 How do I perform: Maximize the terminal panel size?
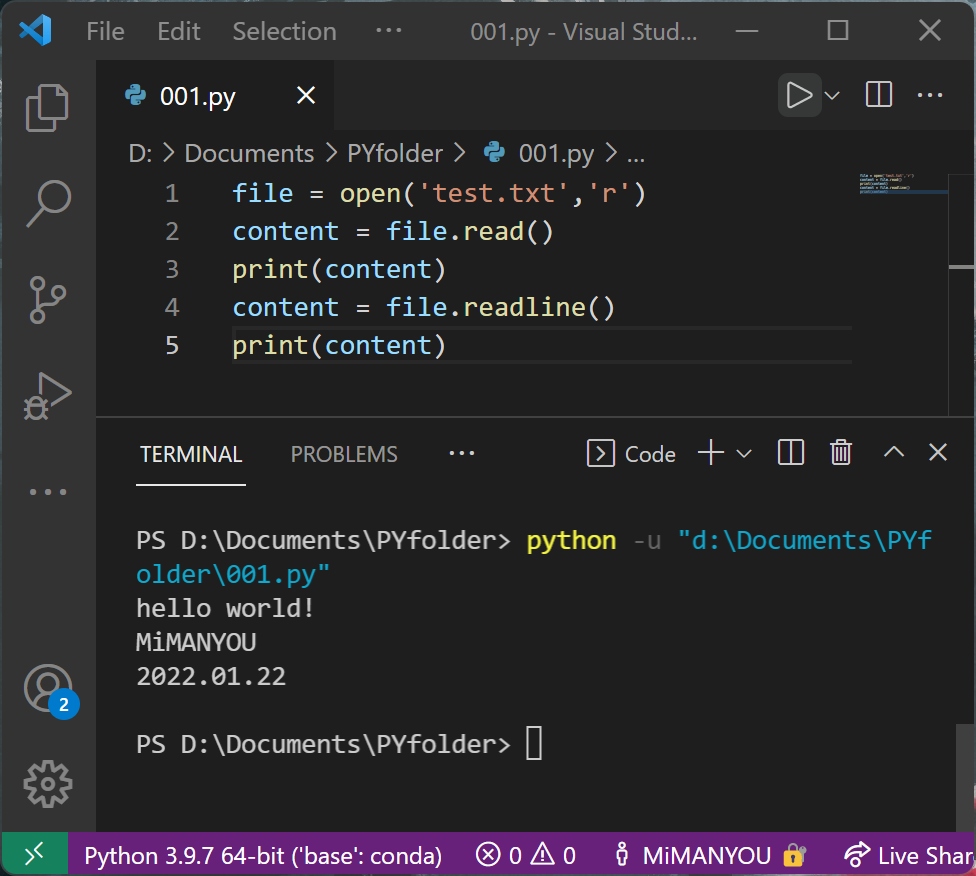tap(893, 453)
